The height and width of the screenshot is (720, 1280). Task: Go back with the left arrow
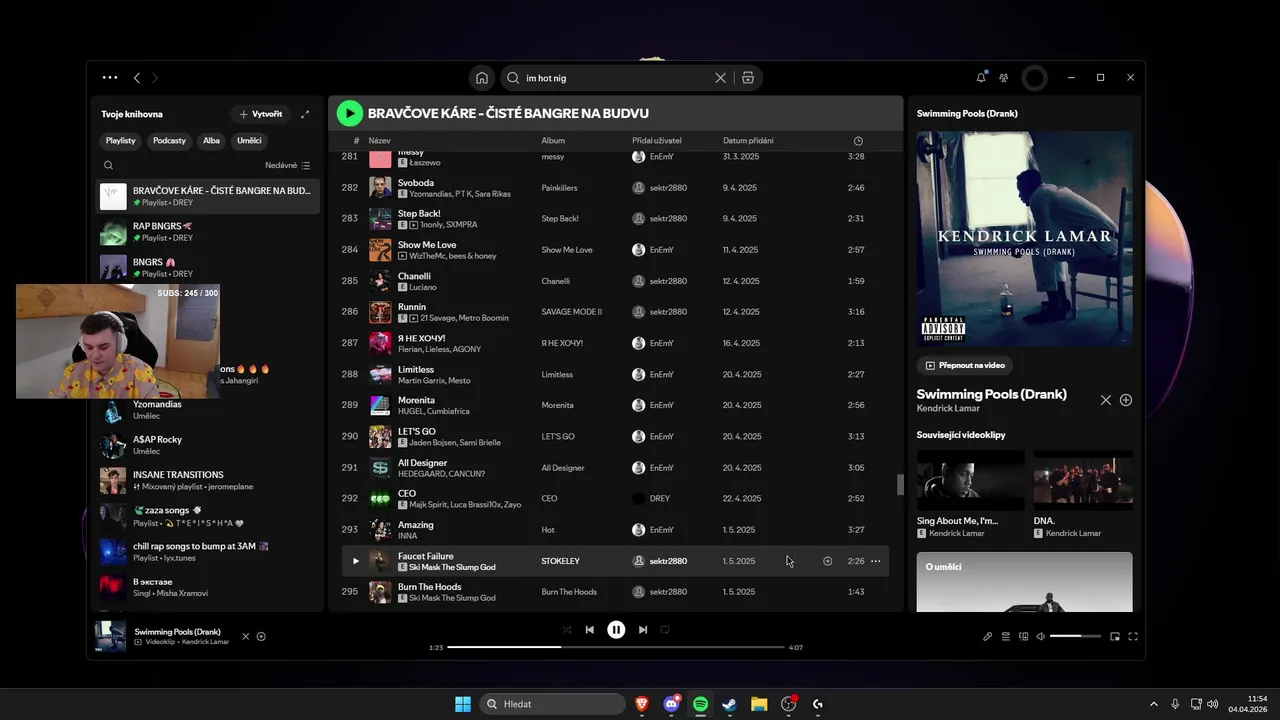click(137, 77)
